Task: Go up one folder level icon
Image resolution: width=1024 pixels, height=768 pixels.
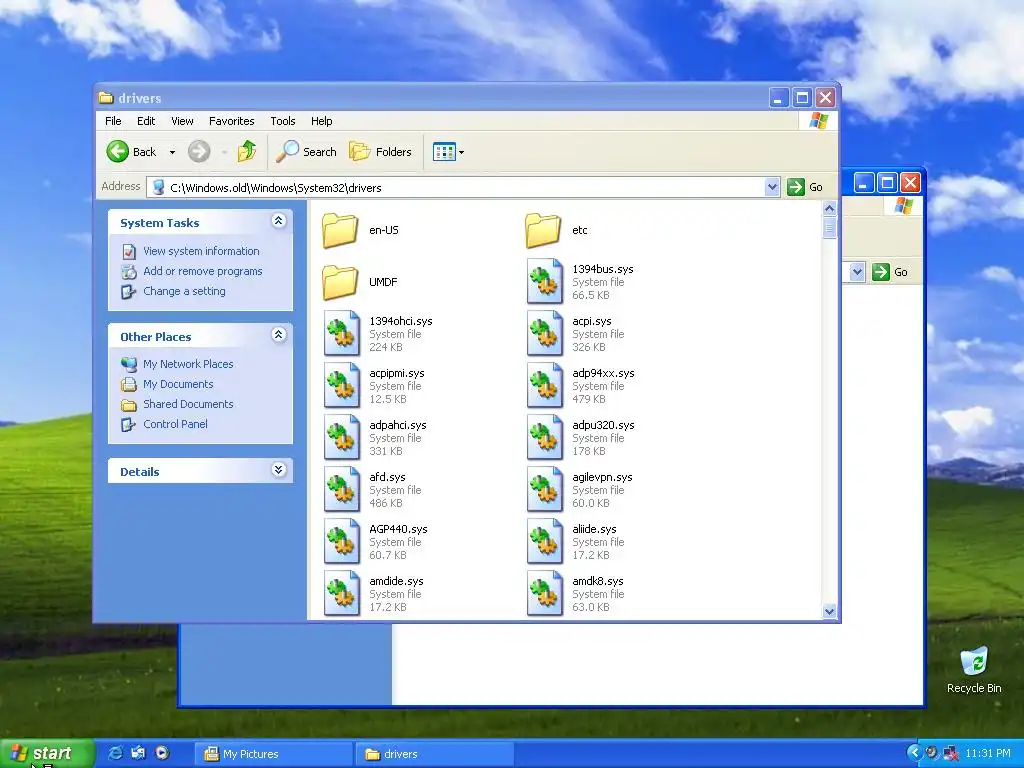Action: pos(247,152)
